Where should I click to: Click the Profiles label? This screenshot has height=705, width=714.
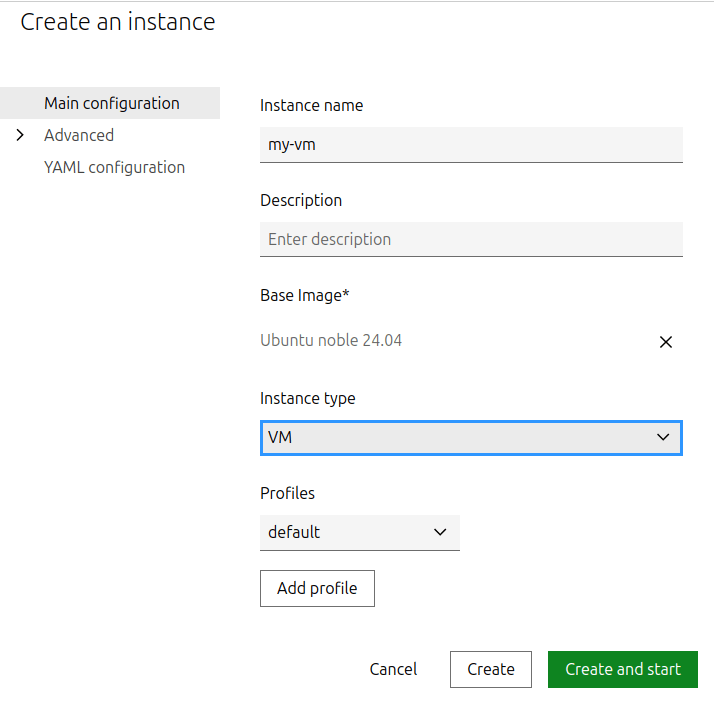[x=287, y=493]
